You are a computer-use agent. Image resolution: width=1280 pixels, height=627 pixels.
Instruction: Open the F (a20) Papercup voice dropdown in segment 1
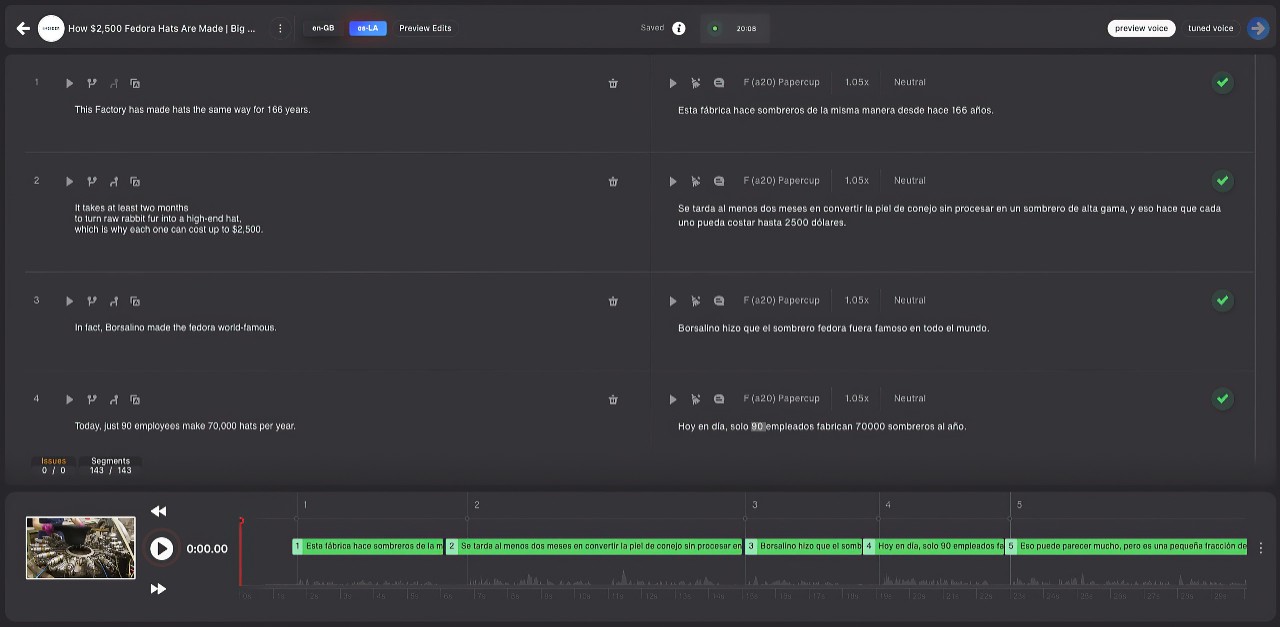[781, 82]
